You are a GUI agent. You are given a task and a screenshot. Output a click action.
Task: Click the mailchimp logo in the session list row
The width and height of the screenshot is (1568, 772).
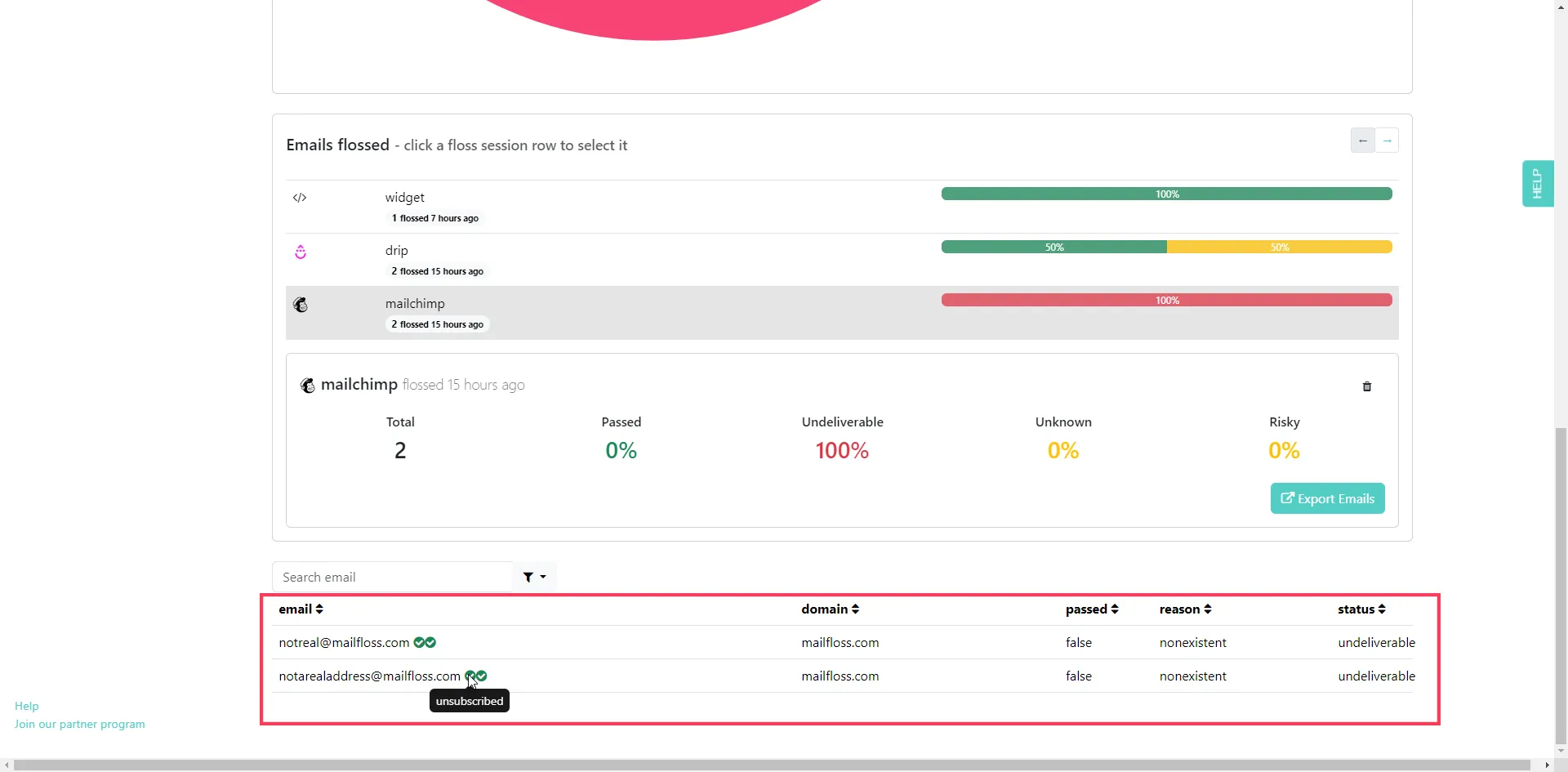click(301, 305)
